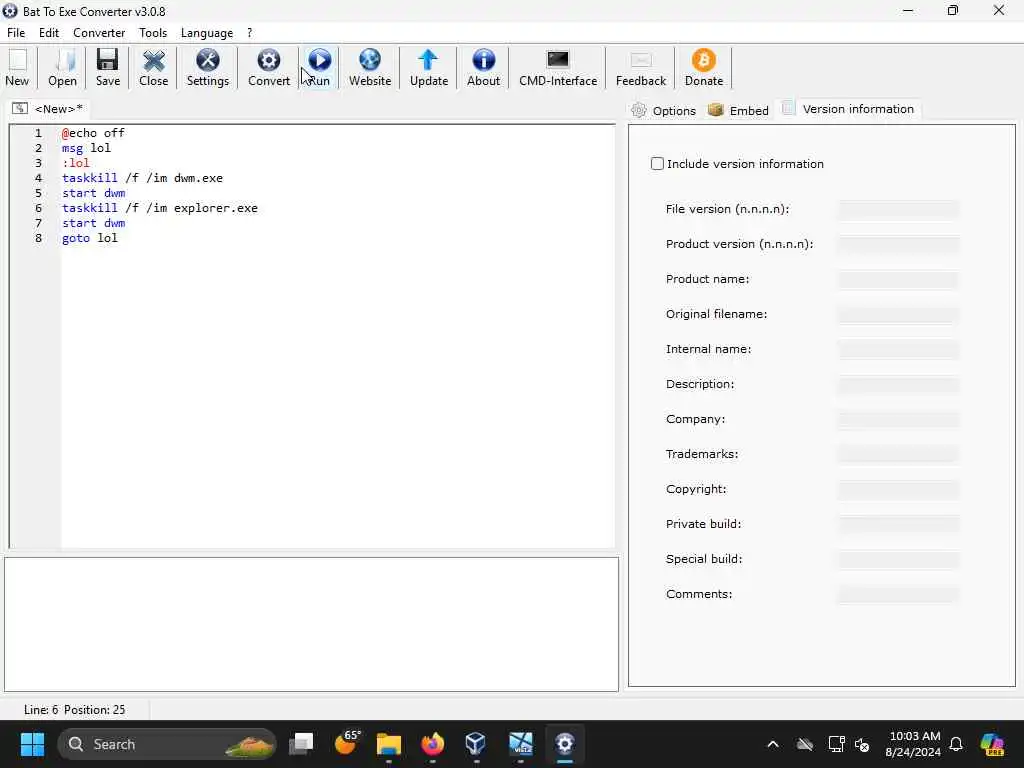
Task: Open the About dialog
Action: pyautogui.click(x=483, y=67)
